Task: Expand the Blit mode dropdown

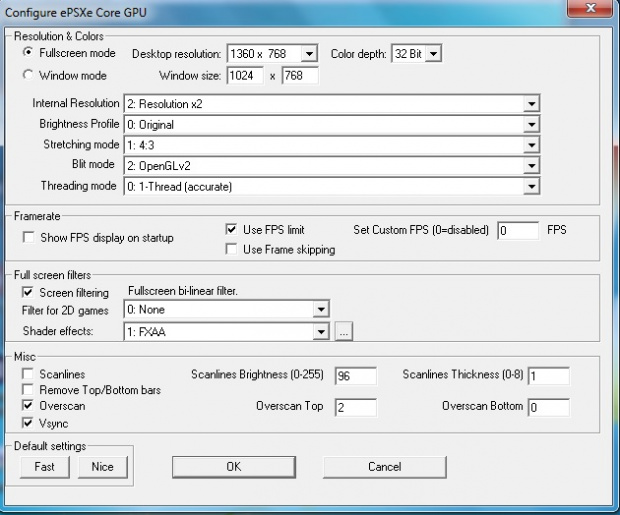Action: tap(332, 166)
